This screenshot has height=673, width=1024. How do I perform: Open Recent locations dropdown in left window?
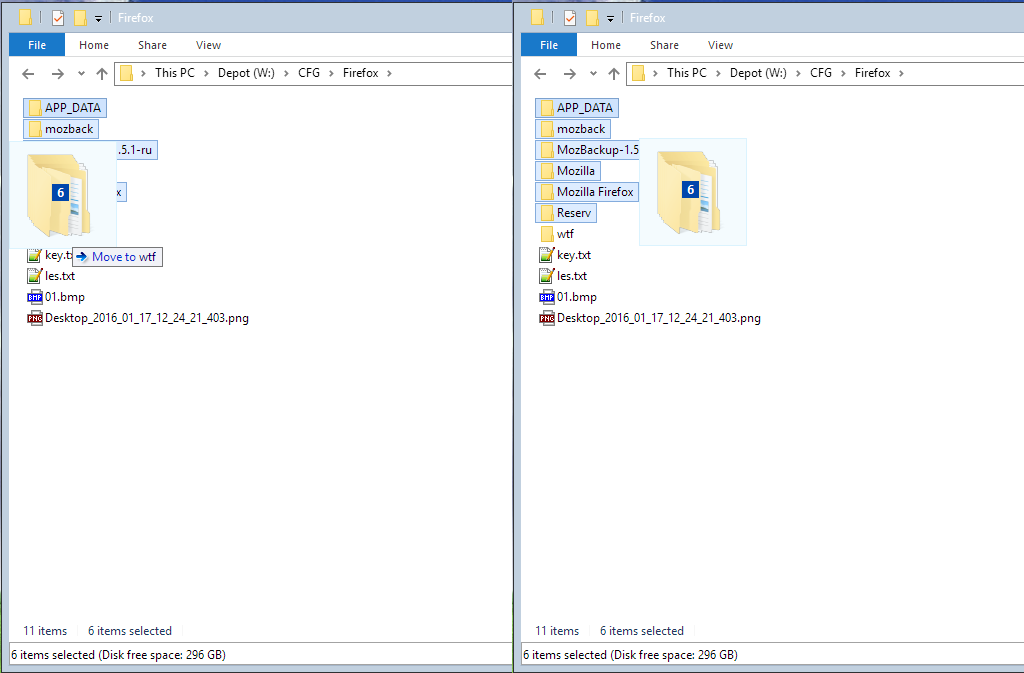(x=81, y=73)
